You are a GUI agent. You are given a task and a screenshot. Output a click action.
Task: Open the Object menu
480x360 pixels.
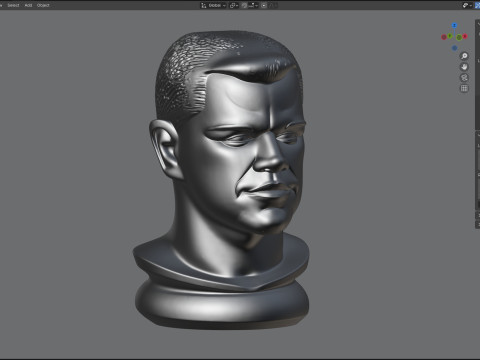(x=43, y=5)
